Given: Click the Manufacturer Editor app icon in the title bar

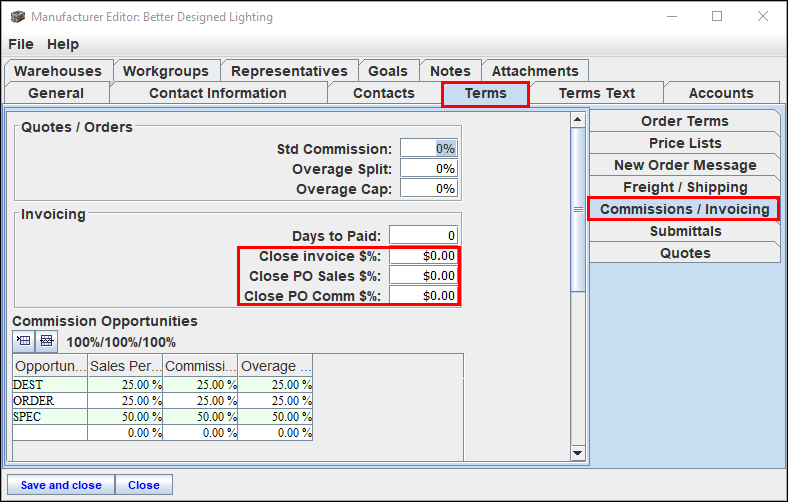Looking at the screenshot, I should [x=18, y=17].
